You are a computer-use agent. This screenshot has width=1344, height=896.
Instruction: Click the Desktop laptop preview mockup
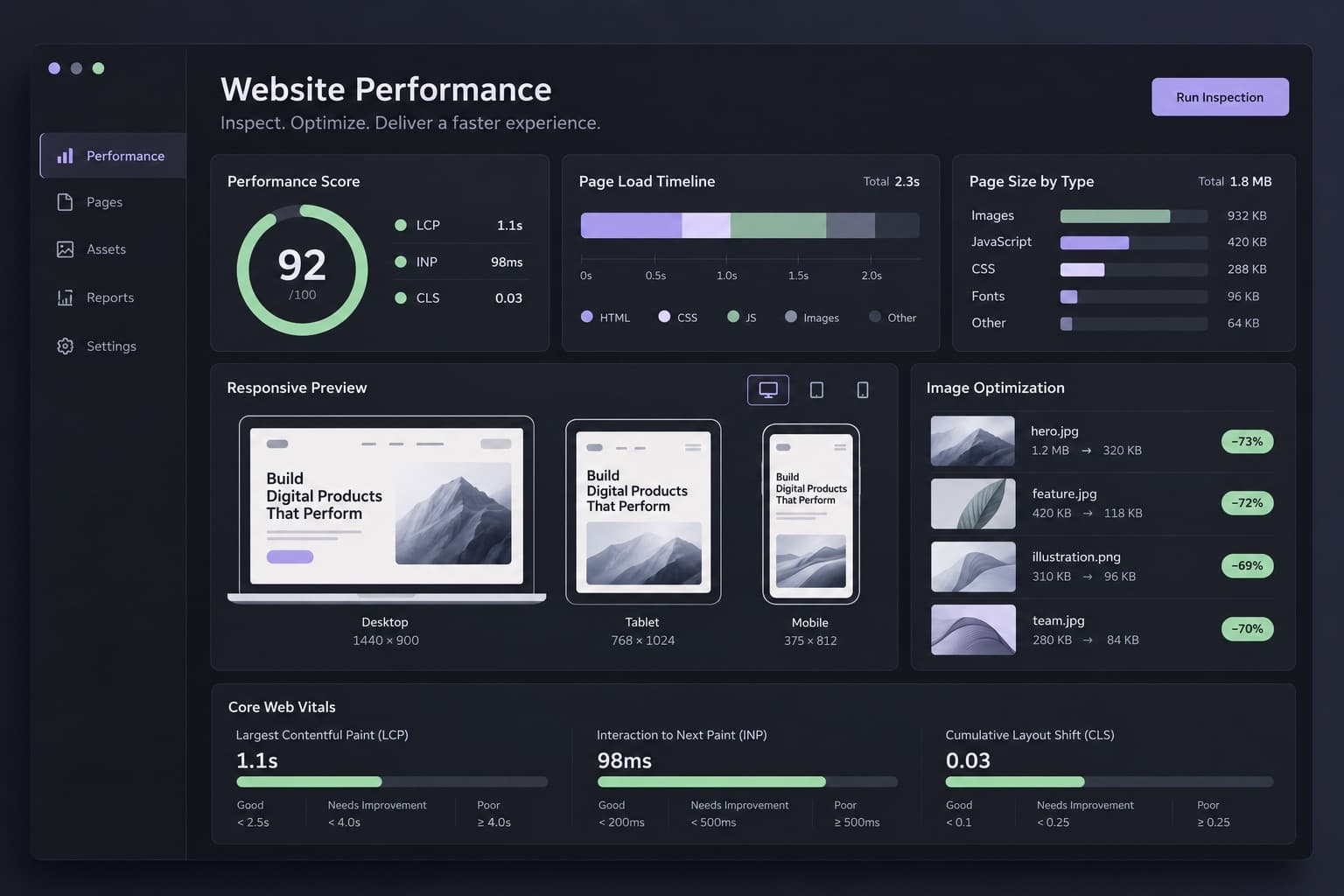[387, 509]
